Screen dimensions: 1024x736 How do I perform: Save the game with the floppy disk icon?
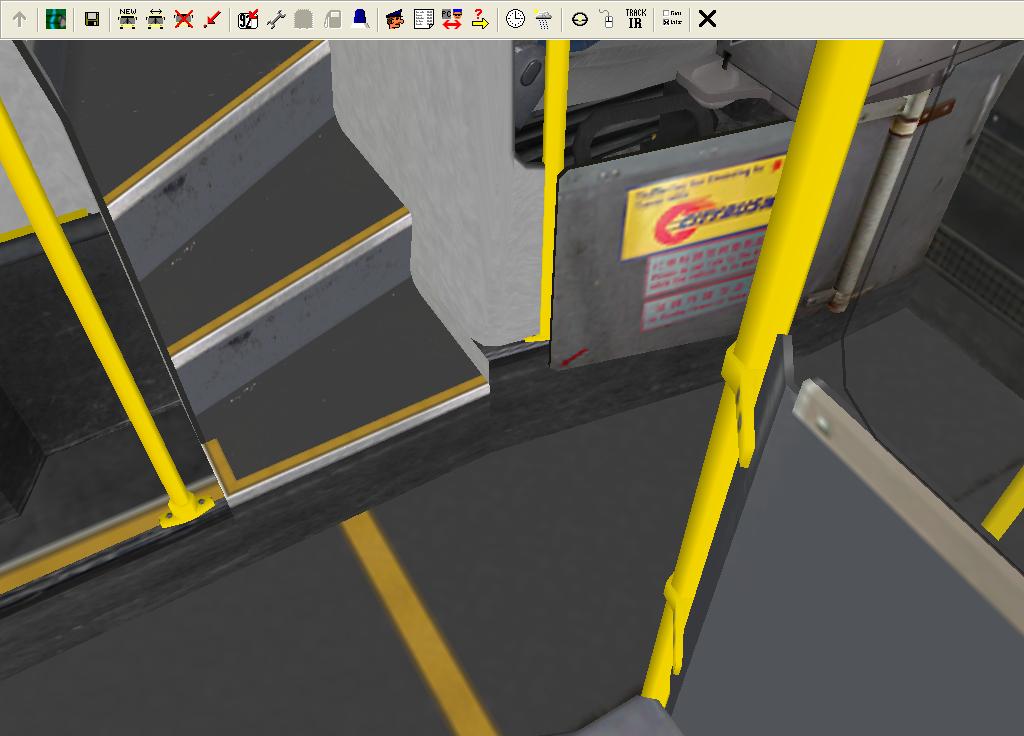92,19
